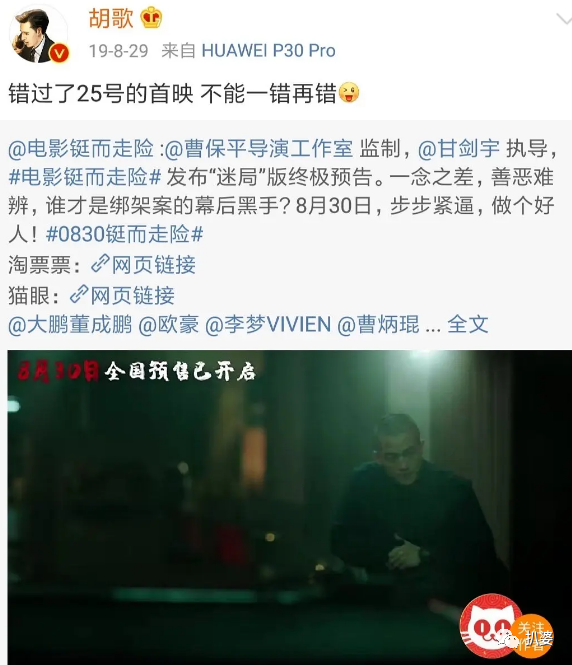Open 胡歌's profile avatar

coord(38,36)
